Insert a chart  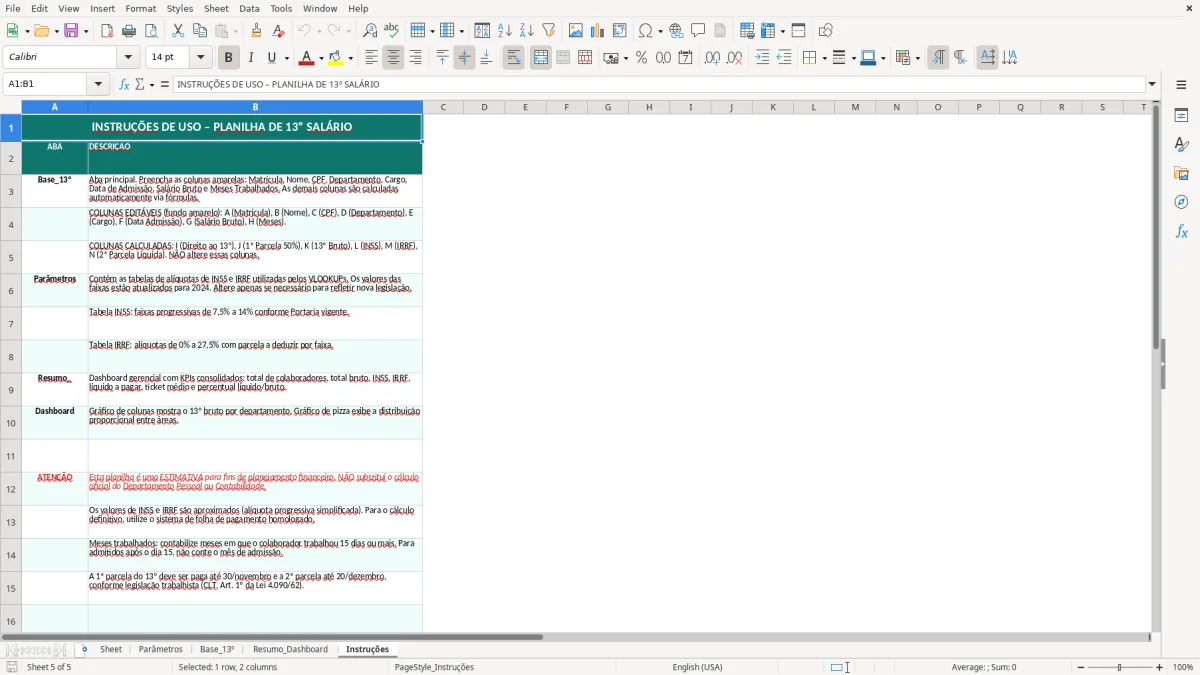click(598, 31)
